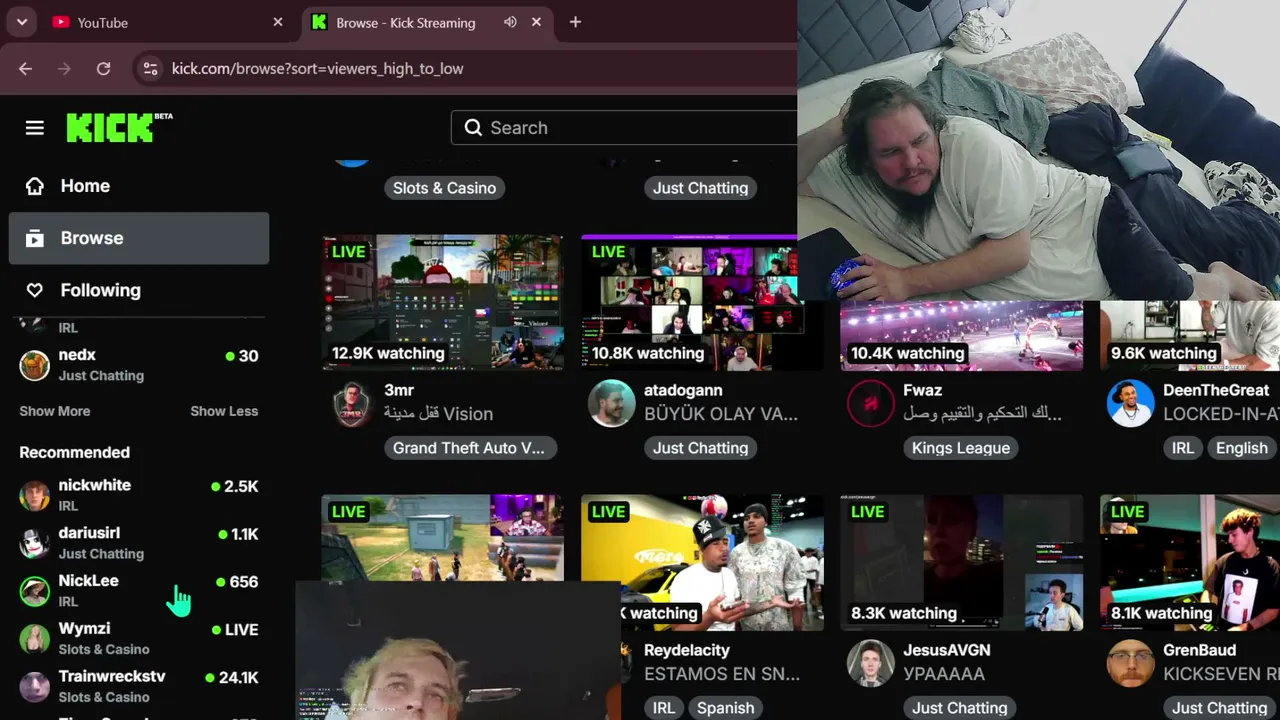This screenshot has height=720, width=1280.
Task: Click the BÜYÜK OLAY VA... stream title
Action: [x=721, y=414]
